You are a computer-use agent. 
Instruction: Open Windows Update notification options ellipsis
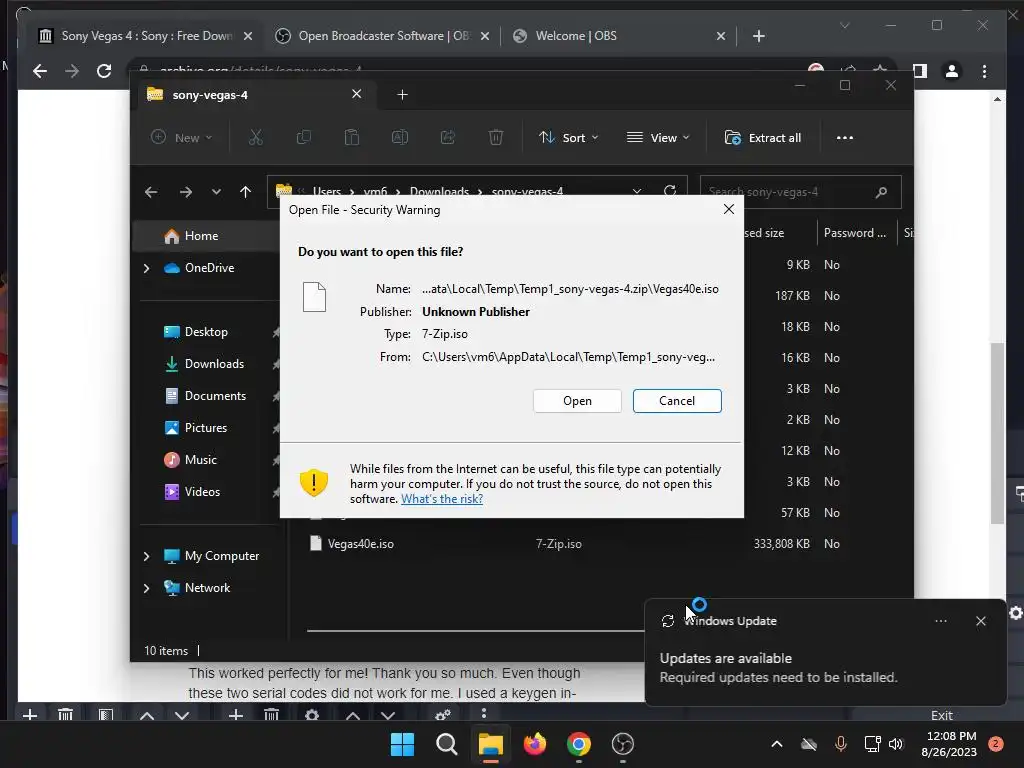click(941, 621)
